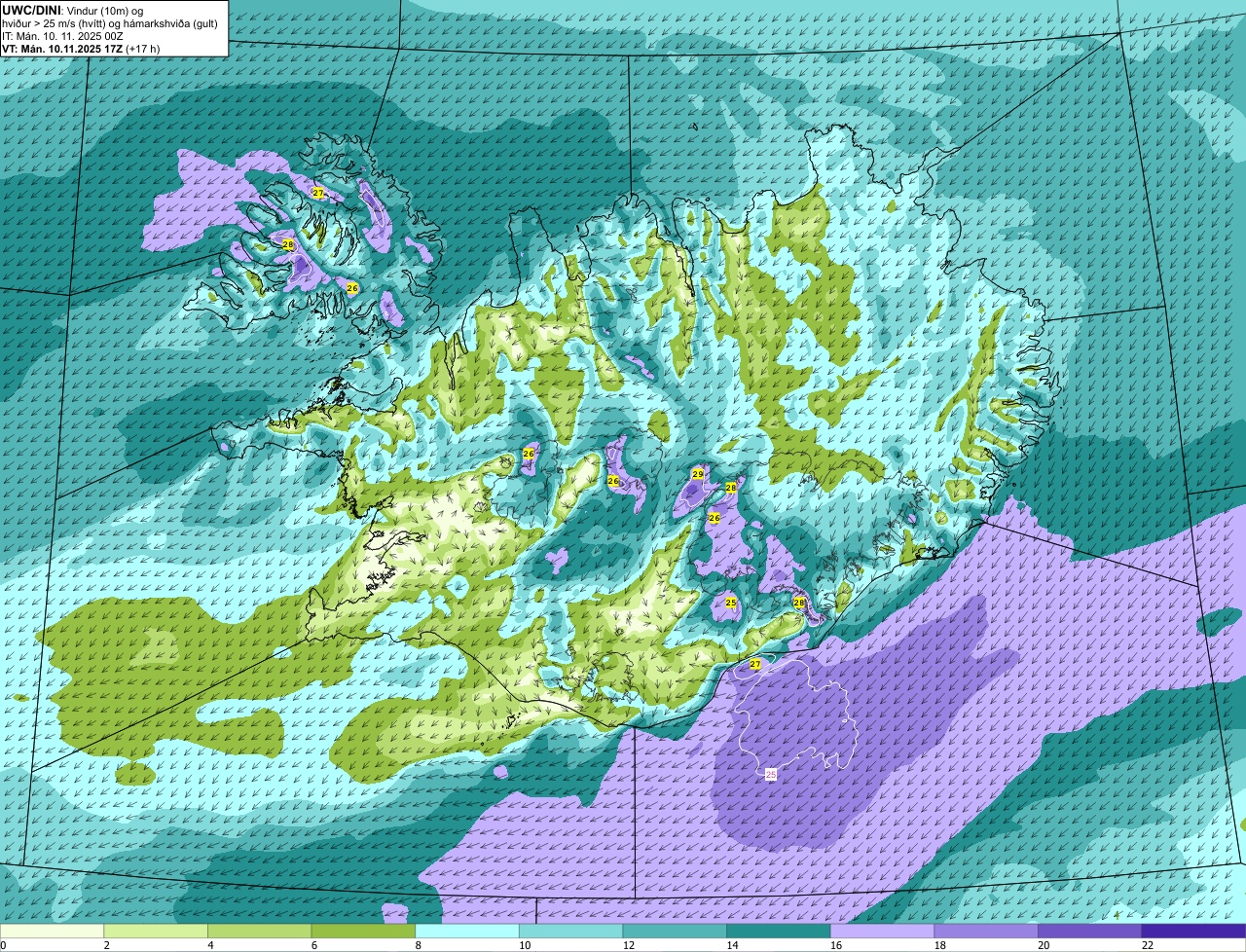Click the yellow 25 gust marker over land
Viewport: 1246px width, 952px height.
point(731,604)
